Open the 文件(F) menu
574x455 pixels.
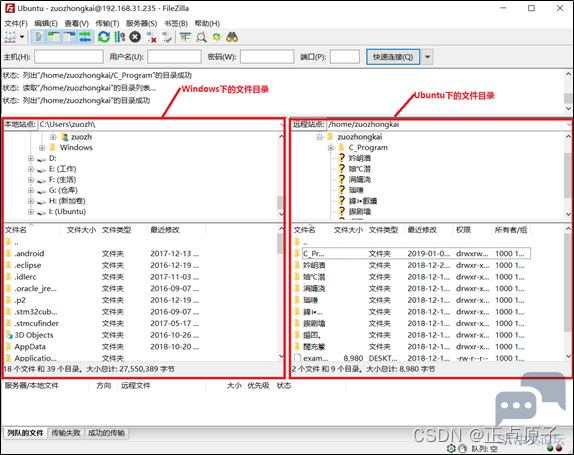[16, 24]
